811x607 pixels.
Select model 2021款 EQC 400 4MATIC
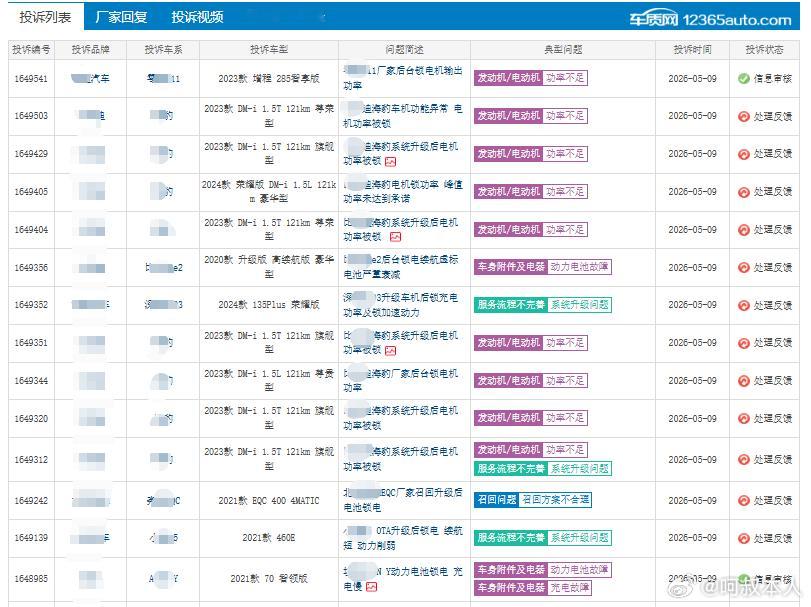[269, 500]
